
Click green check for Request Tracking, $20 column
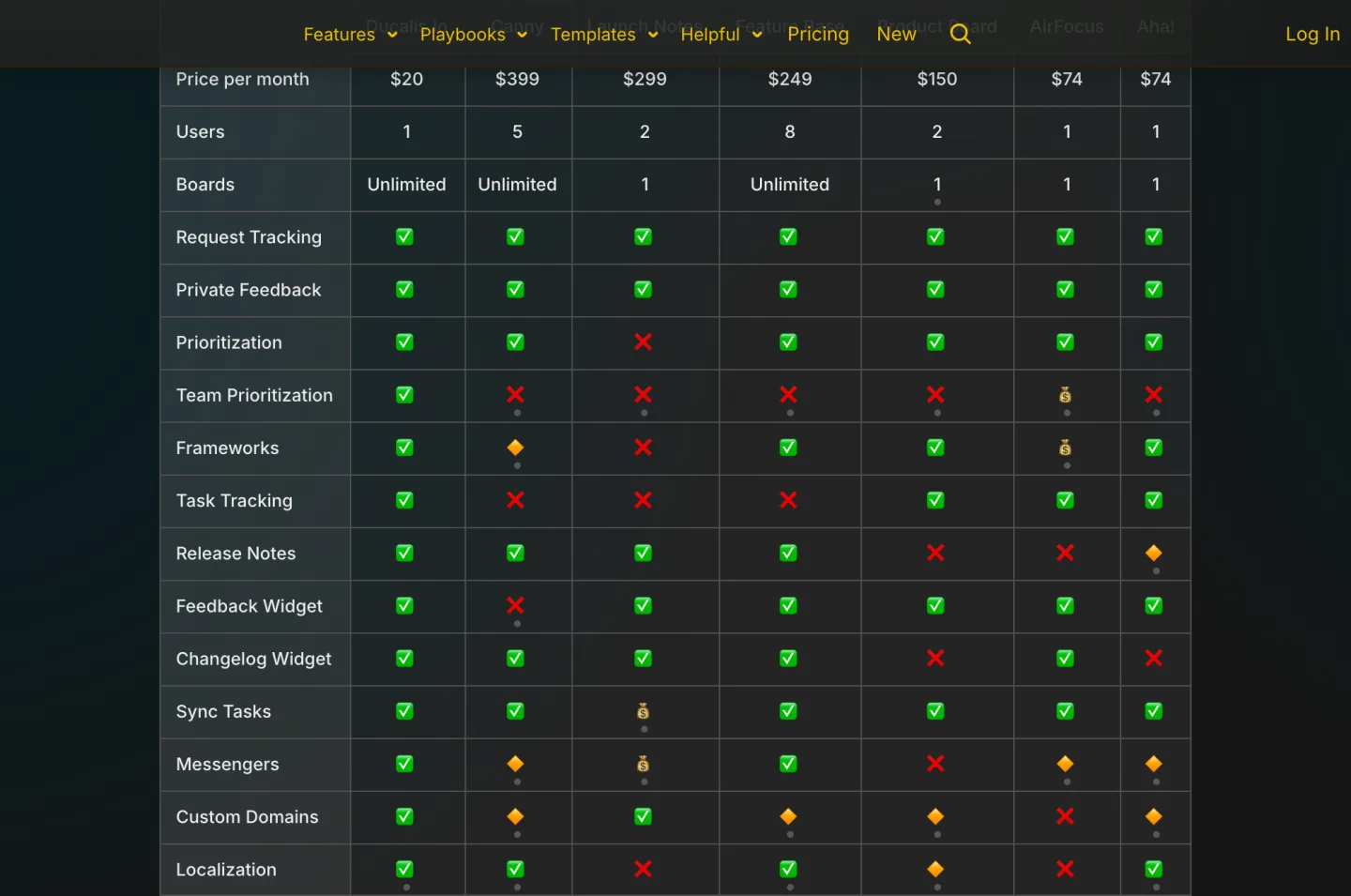(x=404, y=237)
